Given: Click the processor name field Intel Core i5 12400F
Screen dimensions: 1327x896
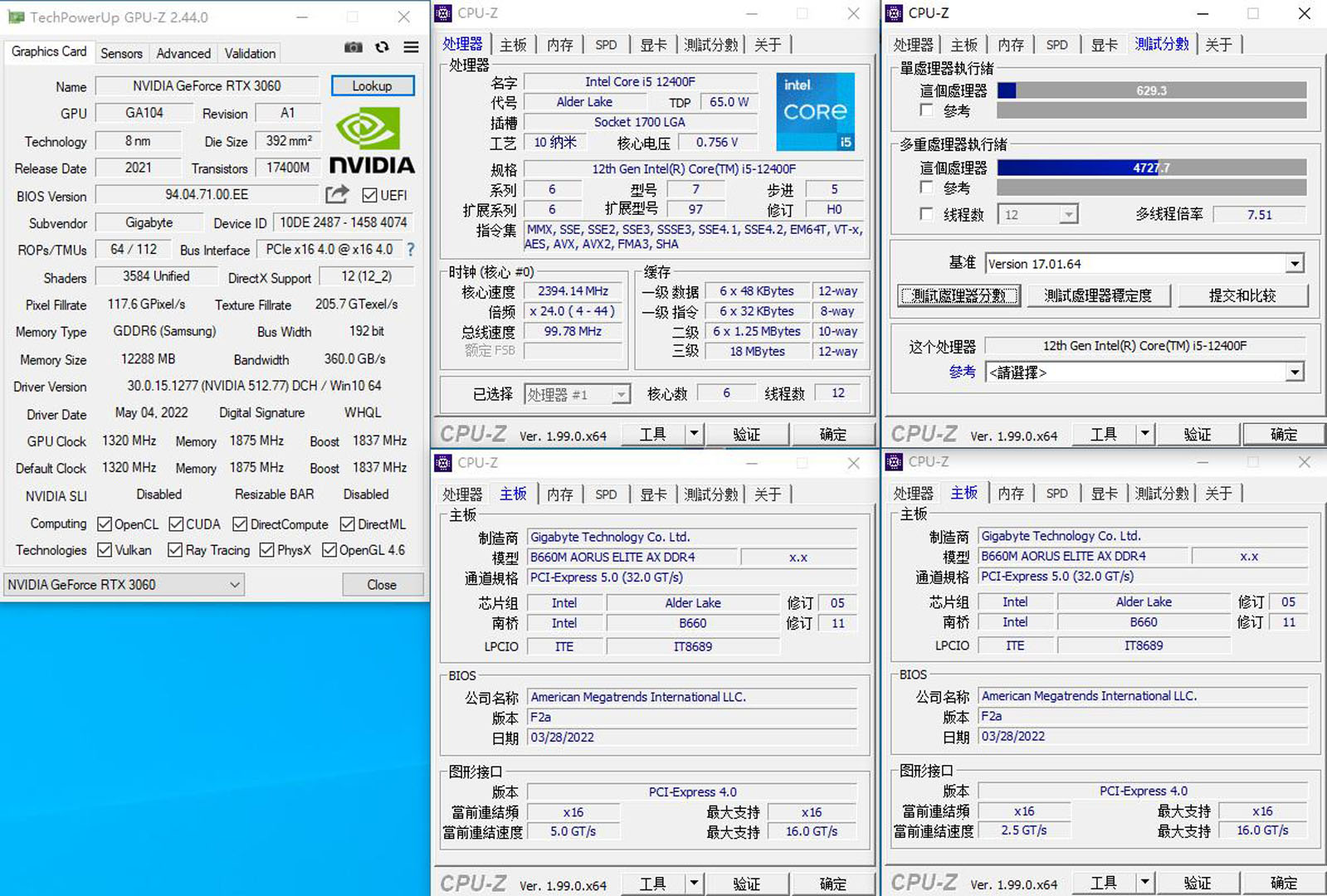Looking at the screenshot, I should [641, 81].
